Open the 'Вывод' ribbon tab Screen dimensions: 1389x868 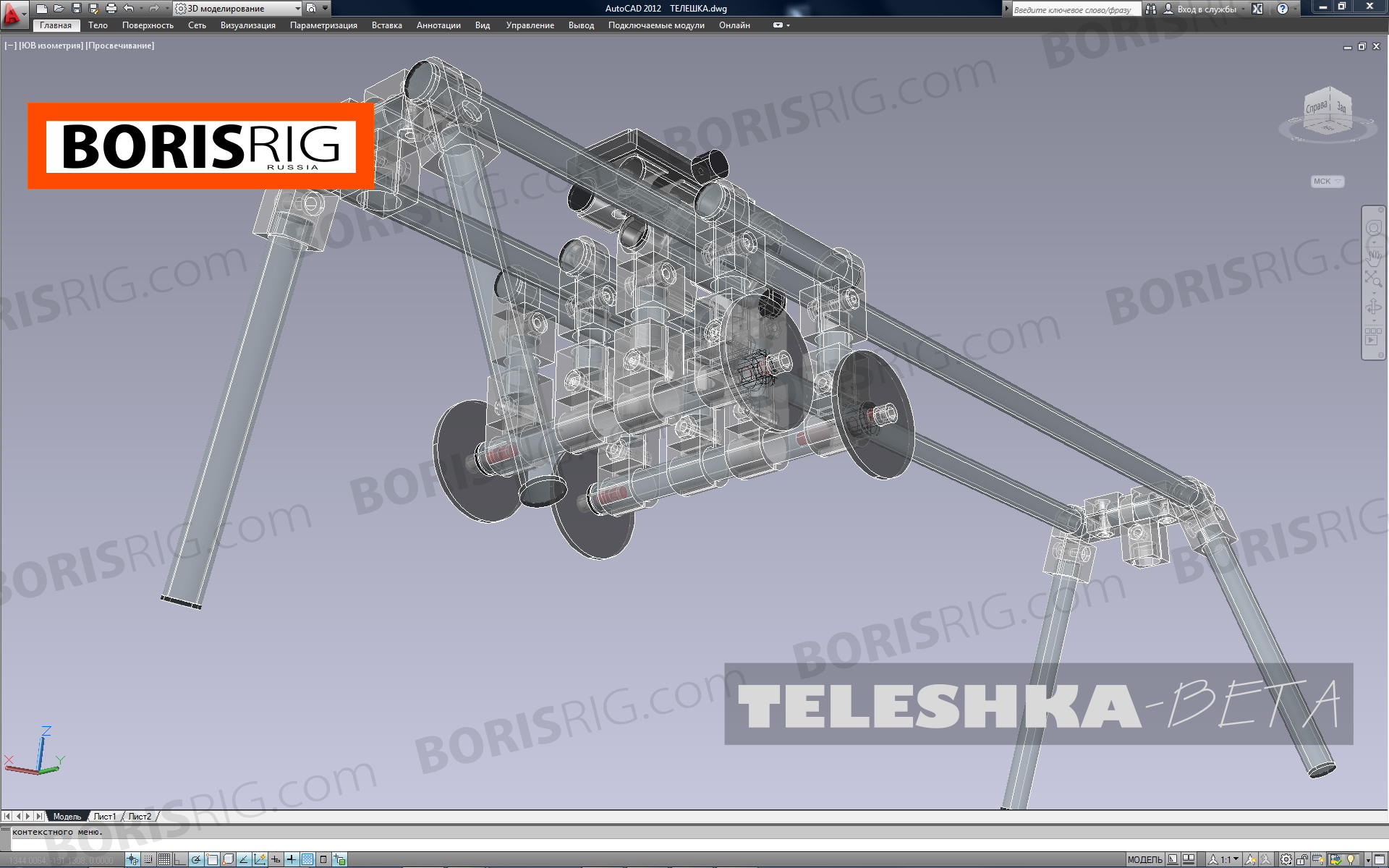tap(581, 25)
